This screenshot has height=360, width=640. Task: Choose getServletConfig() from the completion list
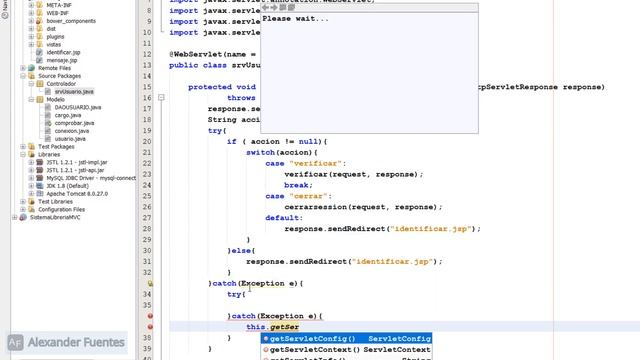[x=347, y=338]
